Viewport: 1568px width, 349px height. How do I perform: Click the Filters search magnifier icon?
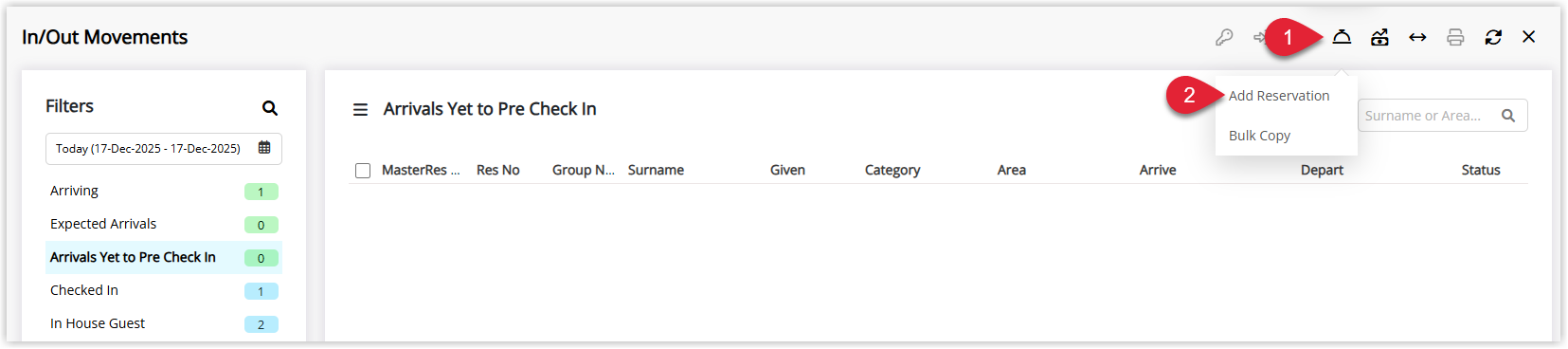point(270,108)
